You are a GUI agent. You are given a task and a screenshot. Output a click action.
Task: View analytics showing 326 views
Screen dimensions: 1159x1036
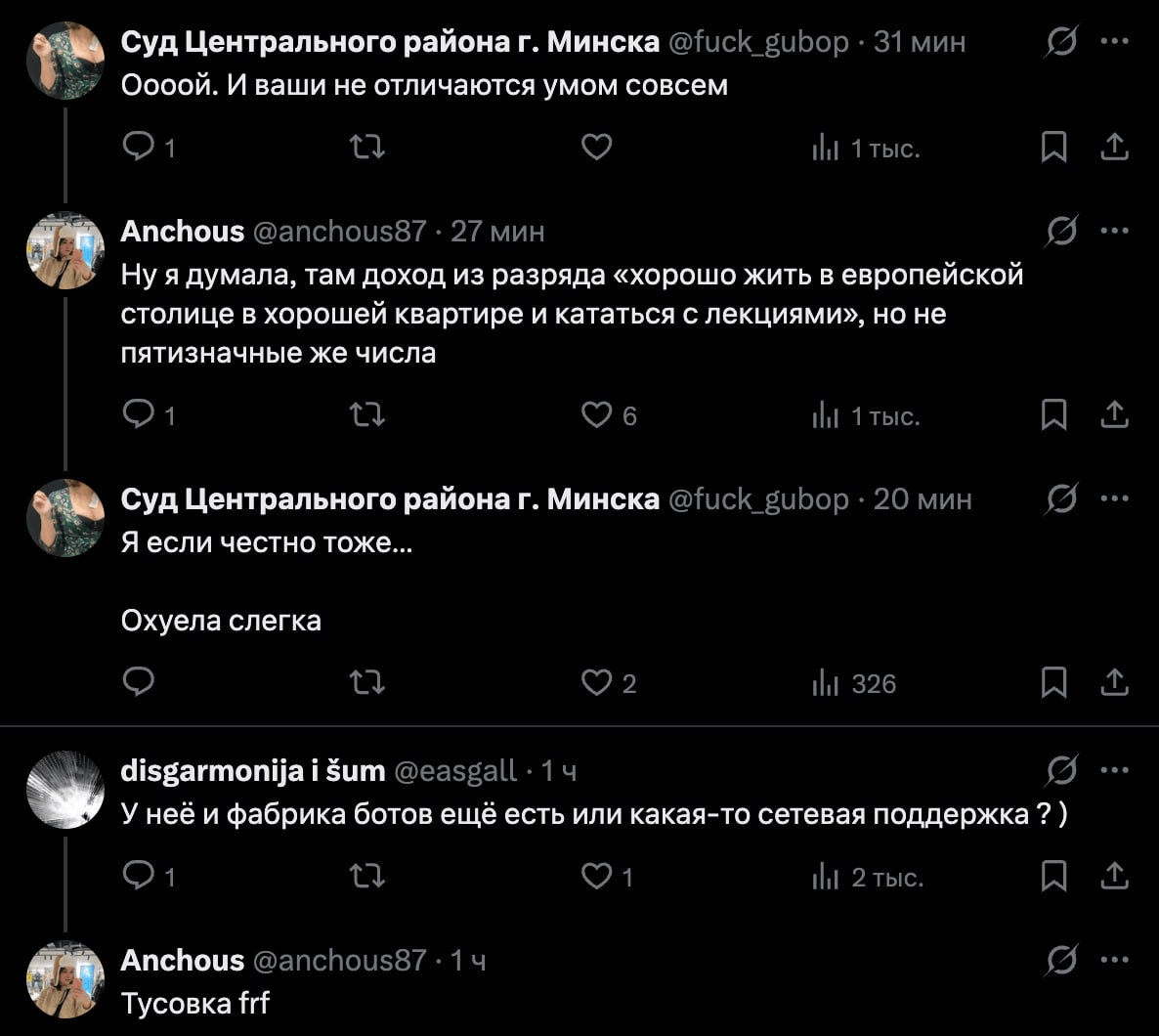[854, 683]
